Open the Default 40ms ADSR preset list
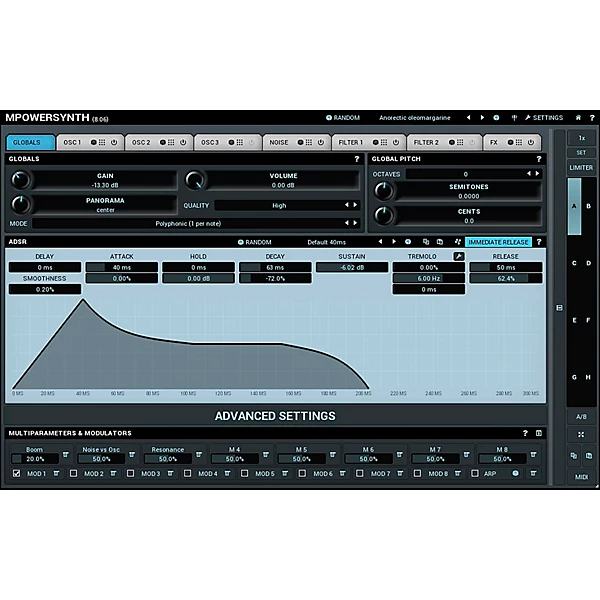This screenshot has height=600, width=600. 326,242
